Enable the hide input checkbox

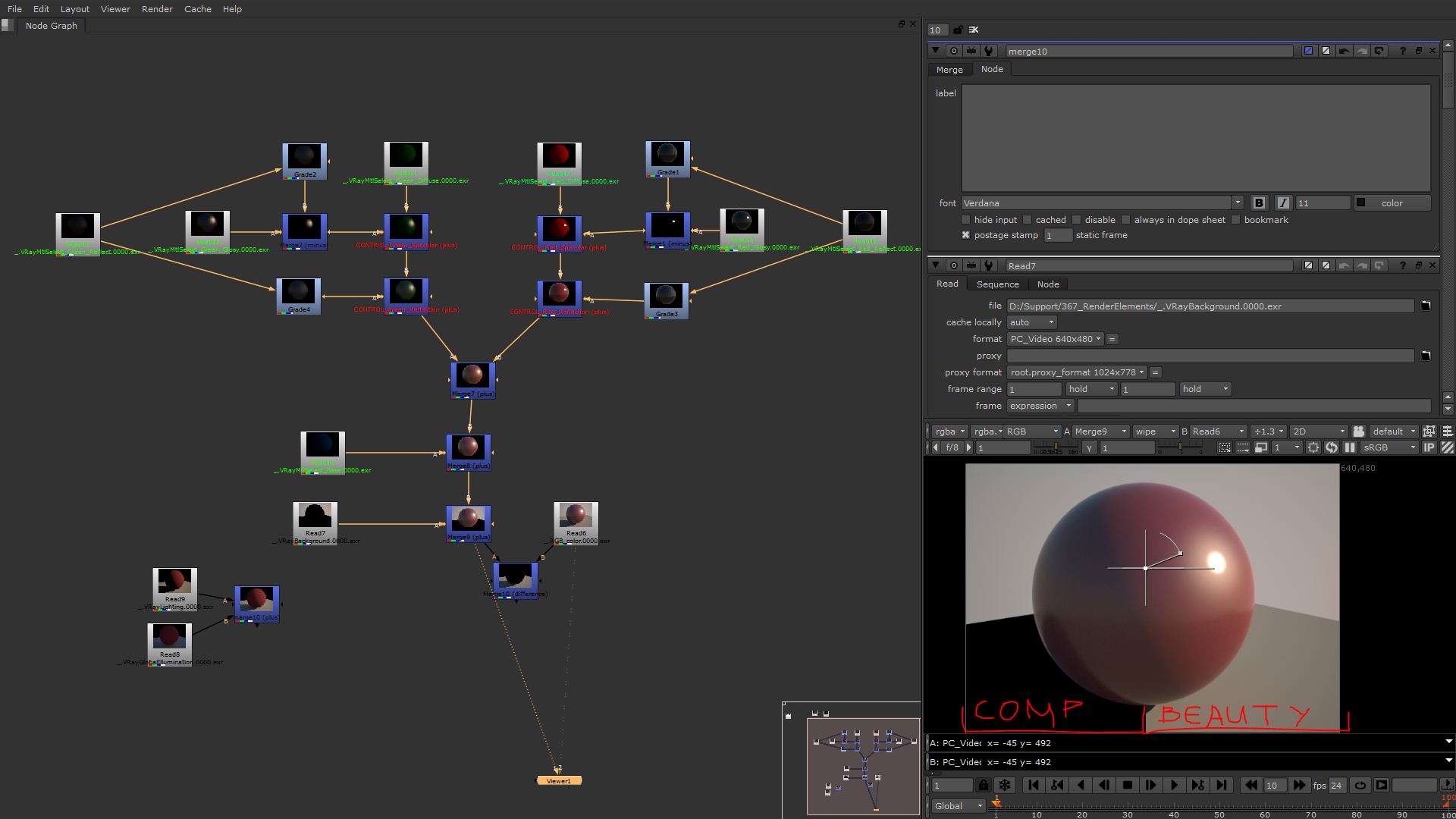(965, 220)
